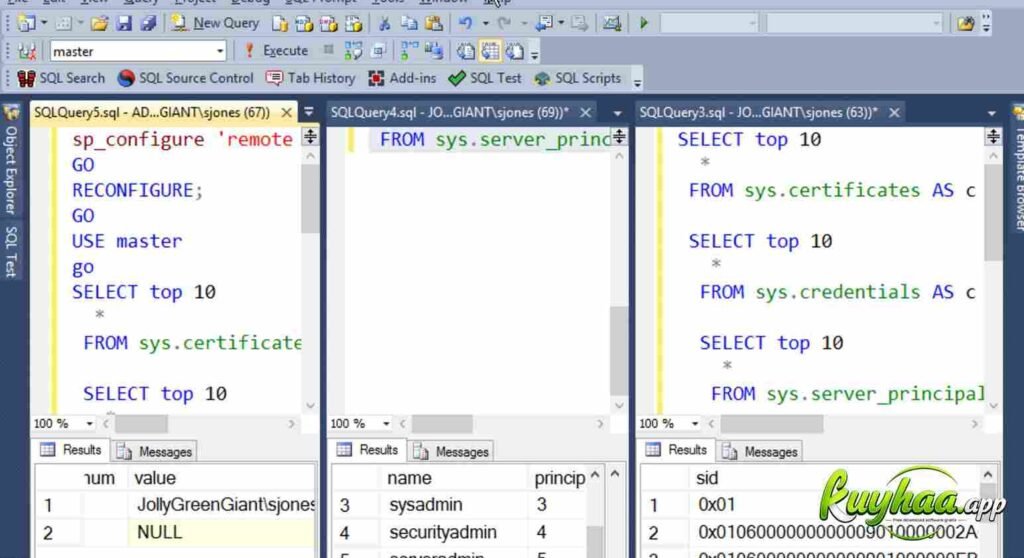Toggle the highlighted Results to Grid icon
This screenshot has width=1024, height=558.
coord(490,51)
